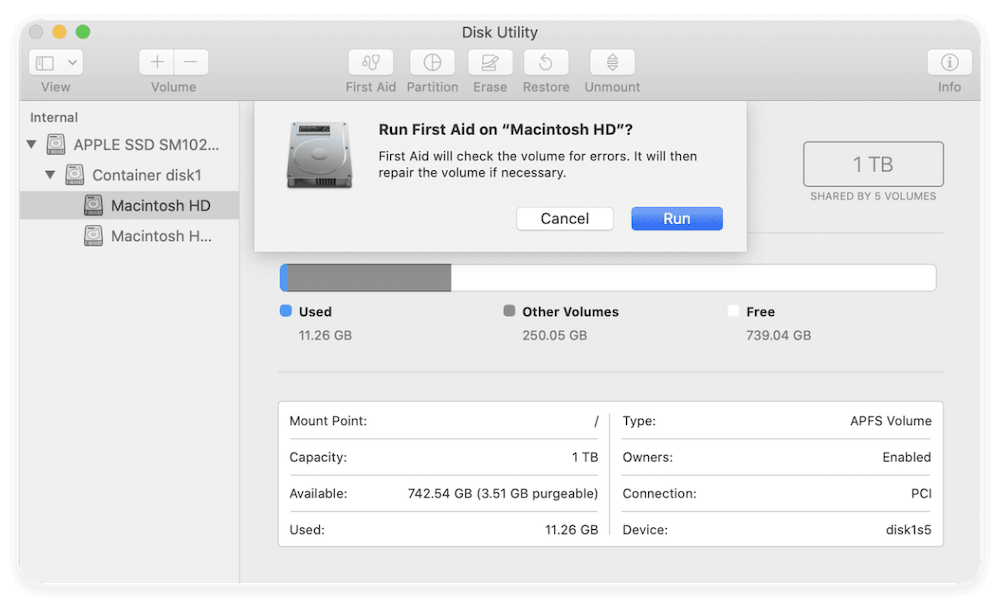Add a volume with plus button
Viewport: 1000px width, 603px height.
click(x=157, y=62)
